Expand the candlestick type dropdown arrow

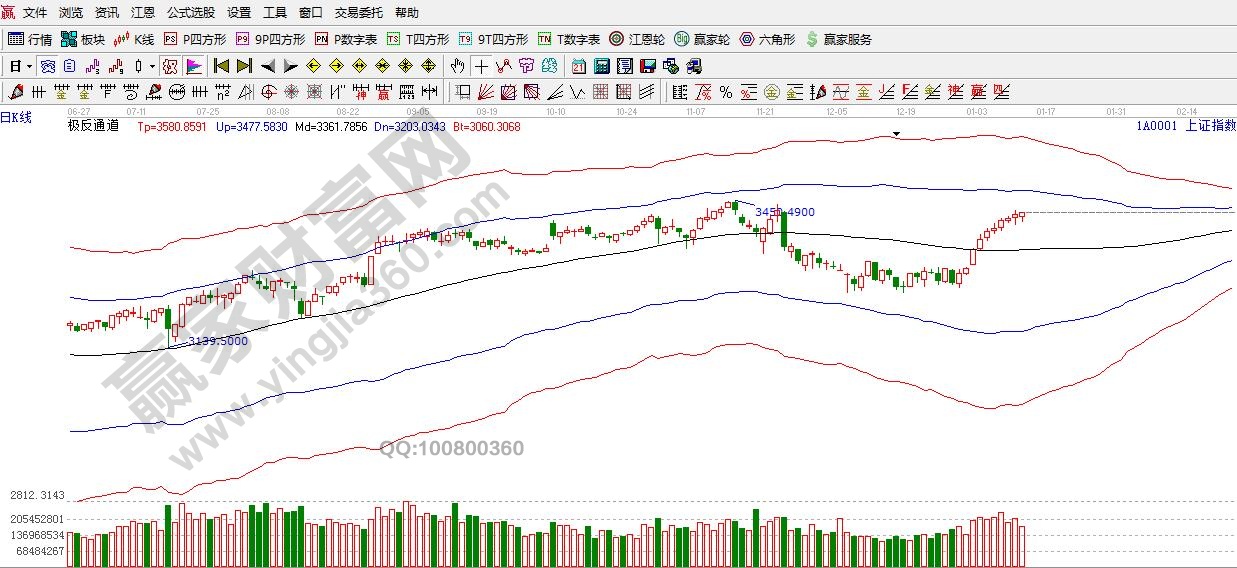click(x=152, y=67)
